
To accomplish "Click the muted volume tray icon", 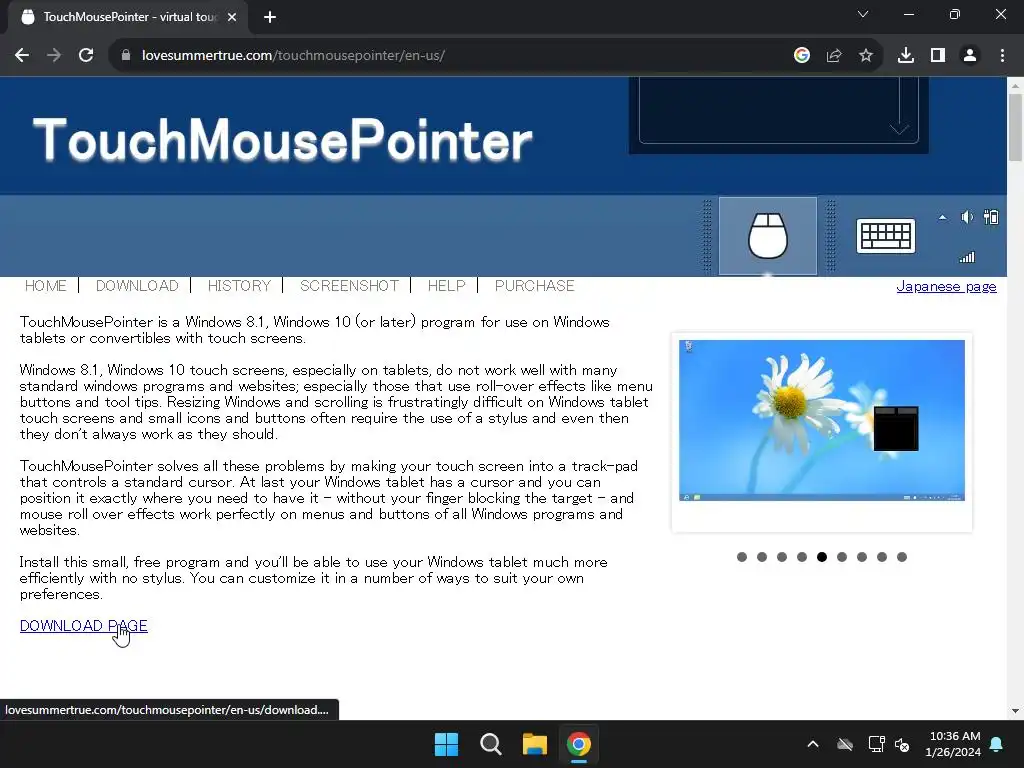I will coord(903,744).
